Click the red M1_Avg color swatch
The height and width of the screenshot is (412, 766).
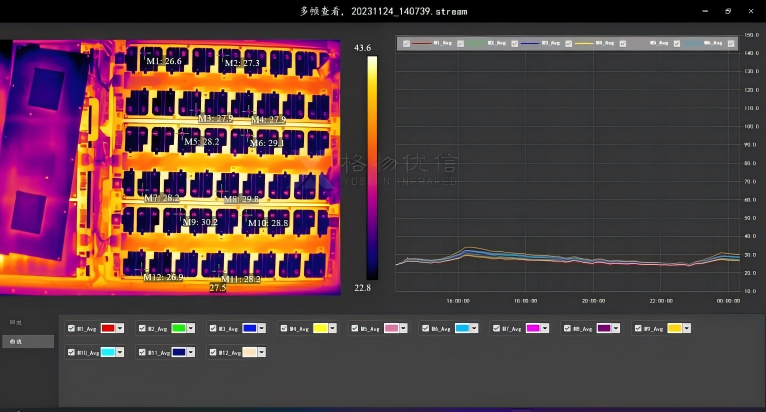pyautogui.click(x=108, y=328)
